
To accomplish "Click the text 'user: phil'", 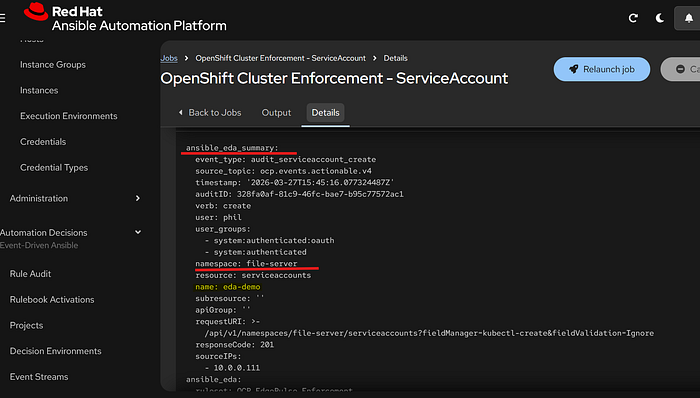I will (218, 217).
